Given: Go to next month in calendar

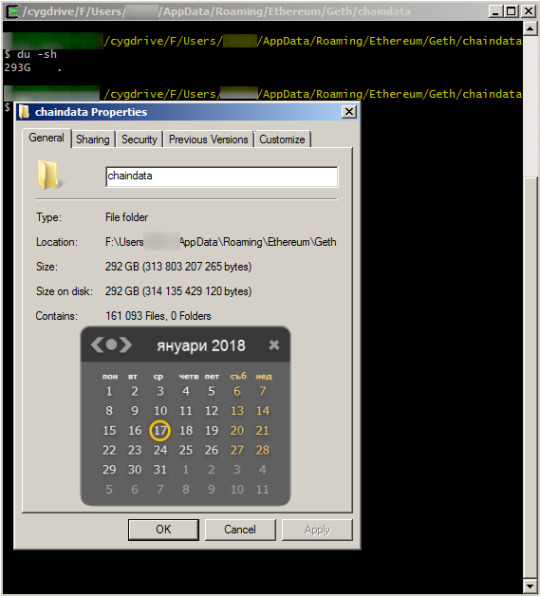Looking at the screenshot, I should click(126, 345).
